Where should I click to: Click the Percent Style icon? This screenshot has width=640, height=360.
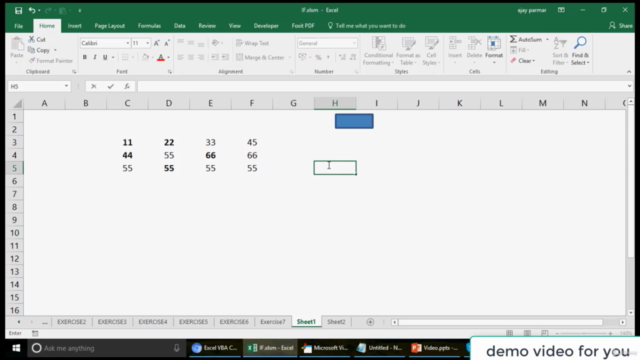(x=318, y=58)
